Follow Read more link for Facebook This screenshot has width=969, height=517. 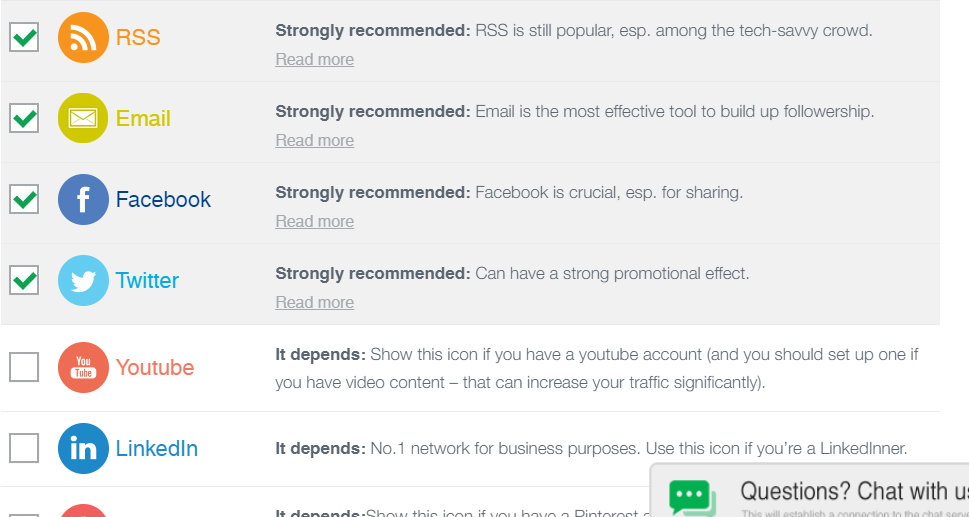[314, 222]
